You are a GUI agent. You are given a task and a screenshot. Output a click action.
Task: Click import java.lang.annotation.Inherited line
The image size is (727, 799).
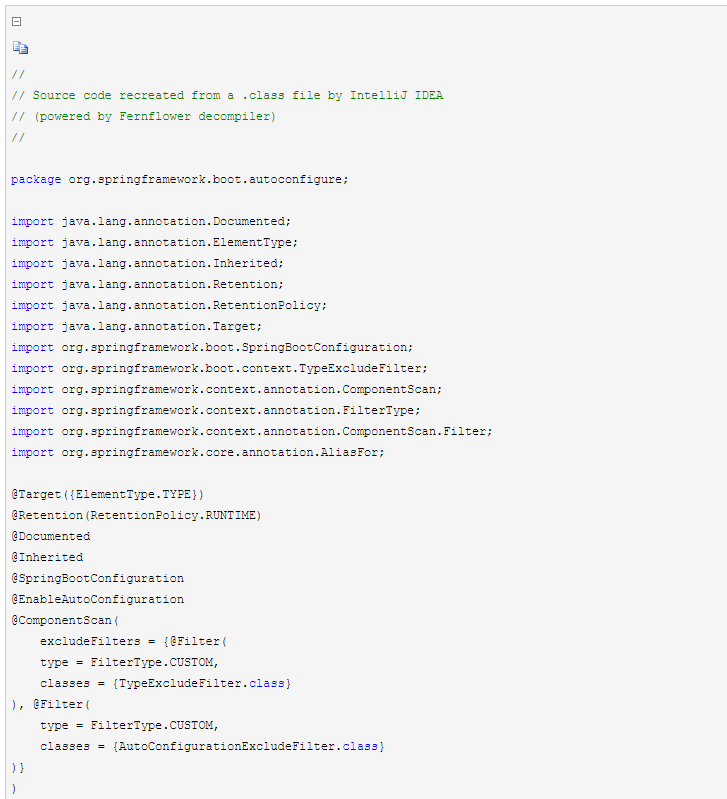(x=148, y=263)
